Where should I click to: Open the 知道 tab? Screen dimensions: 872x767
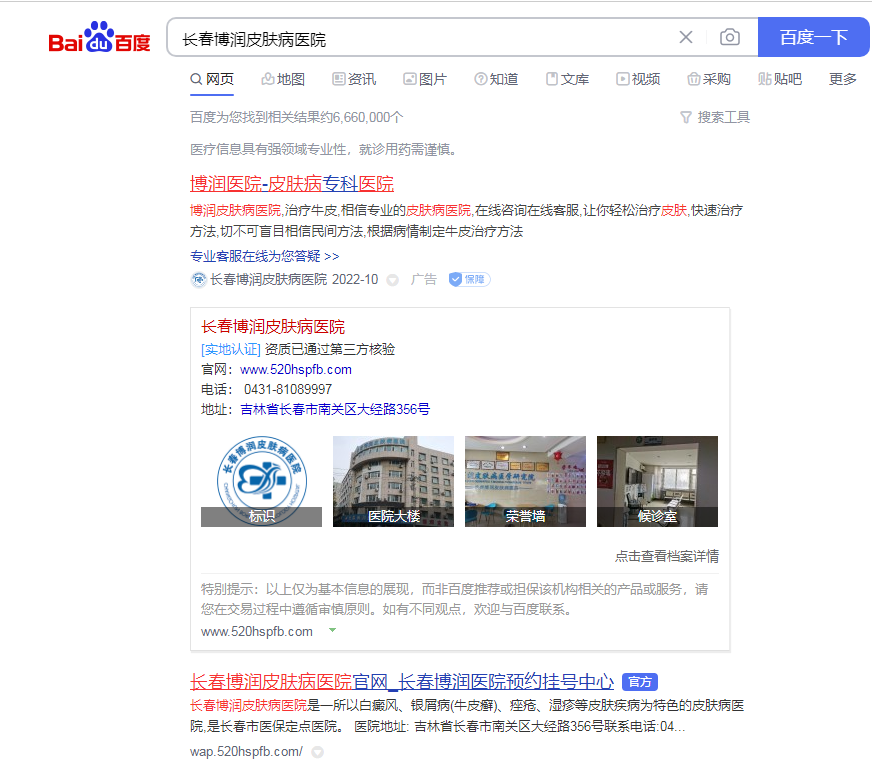pos(496,80)
